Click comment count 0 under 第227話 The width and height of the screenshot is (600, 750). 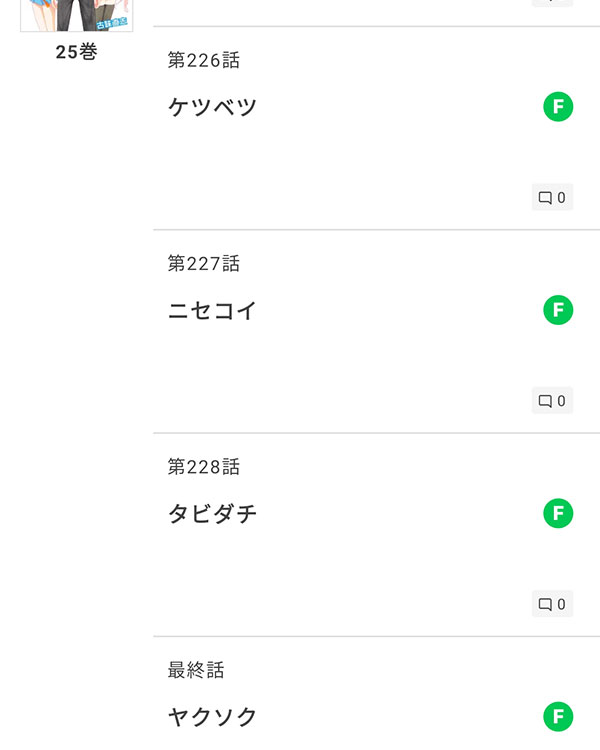(561, 401)
